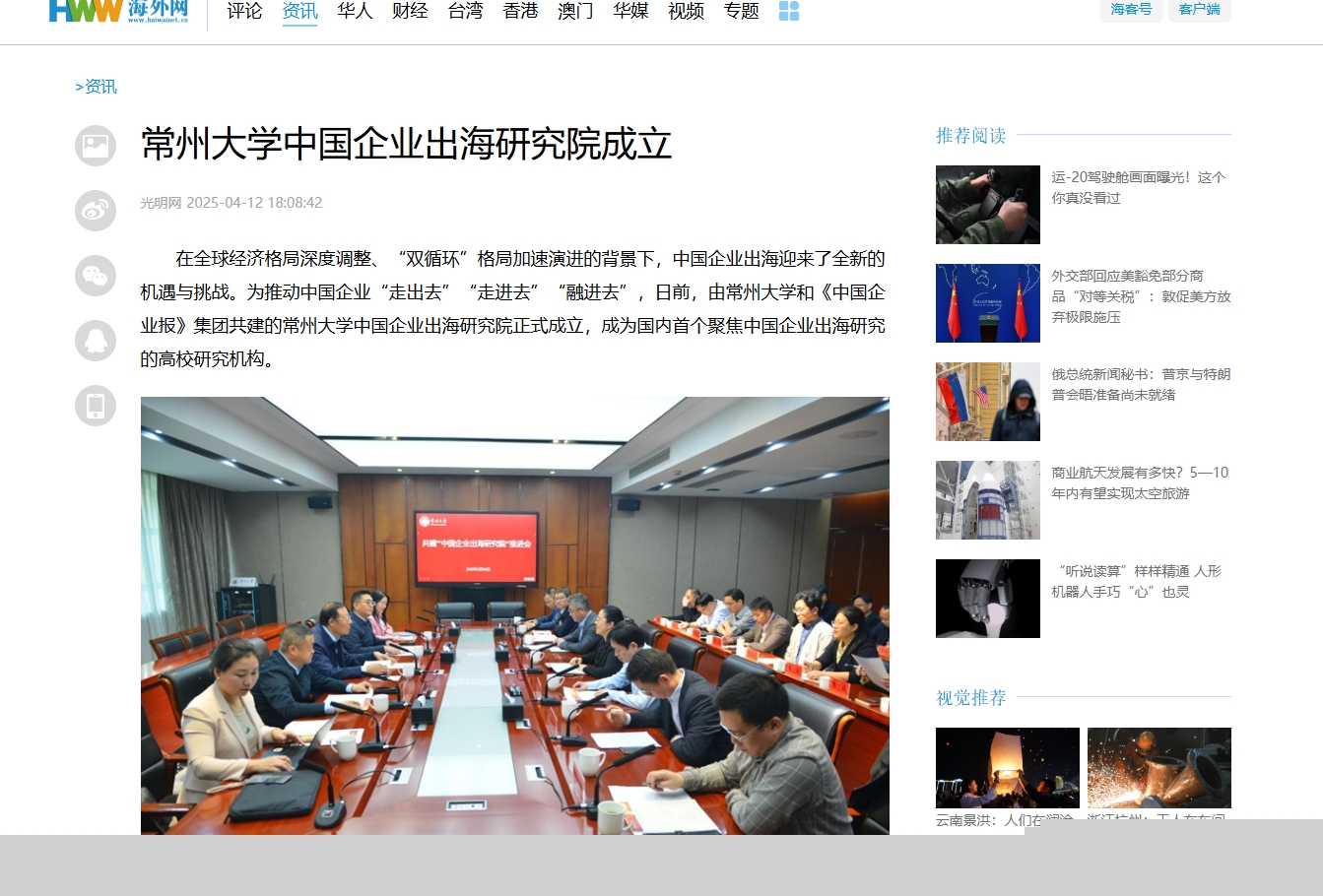Switch to the 财经 channel
1323x896 pixels.
pyautogui.click(x=410, y=11)
